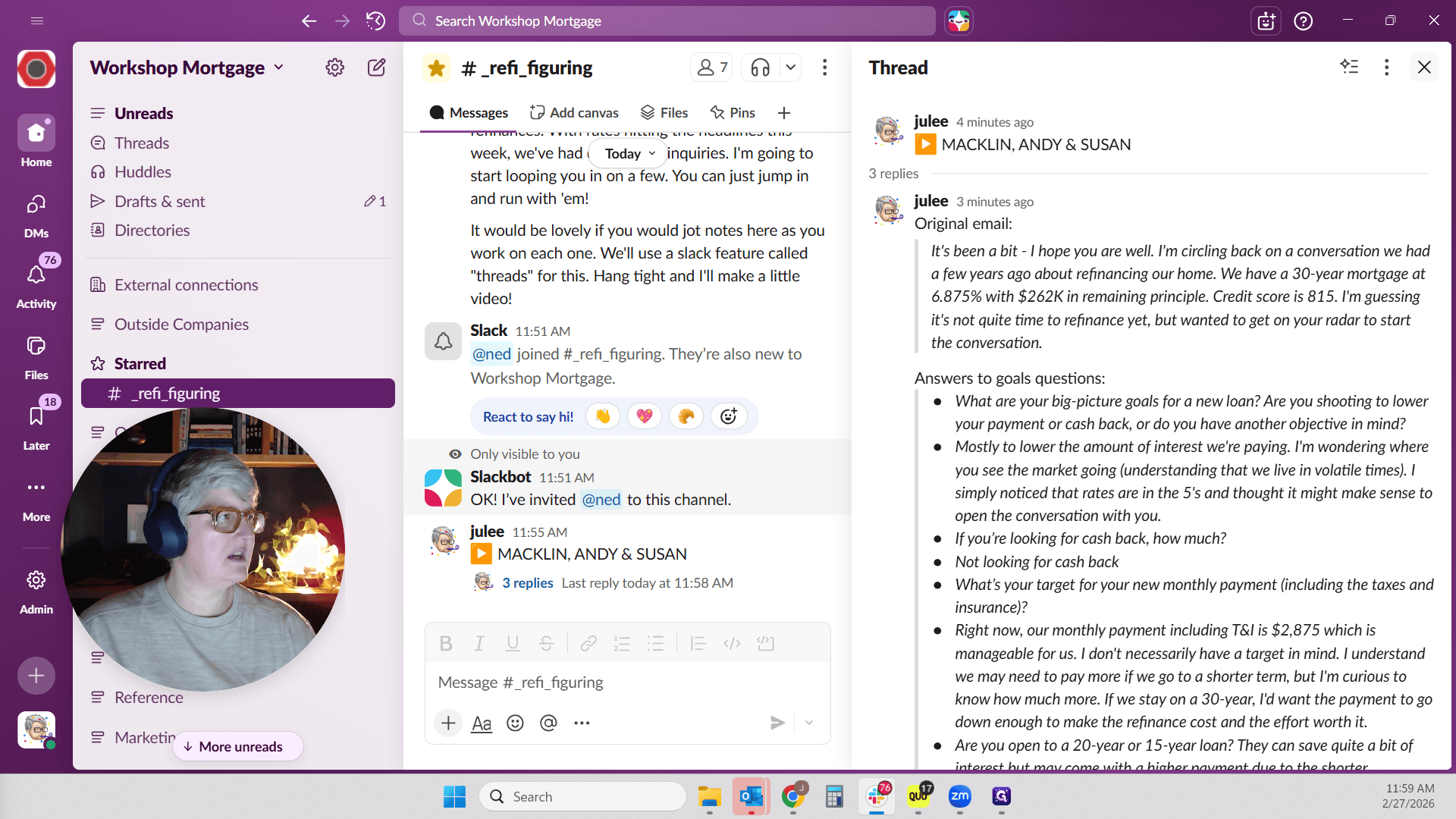The height and width of the screenshot is (819, 1456).
Task: Open the Add canvas tab
Action: [x=574, y=113]
